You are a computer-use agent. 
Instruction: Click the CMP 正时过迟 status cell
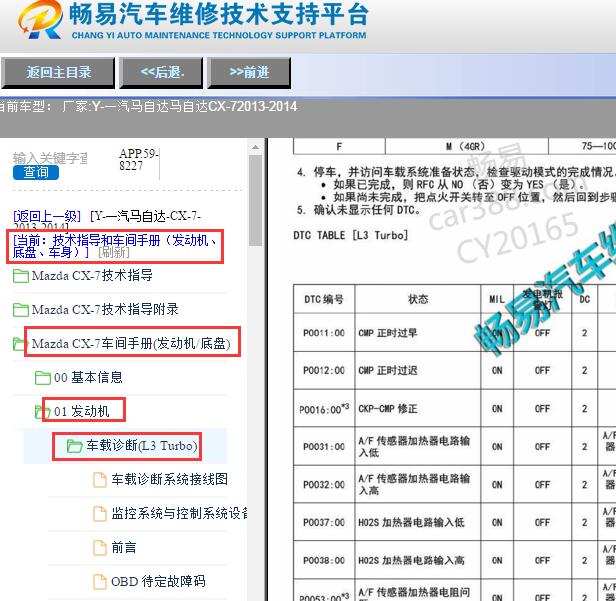pos(418,370)
